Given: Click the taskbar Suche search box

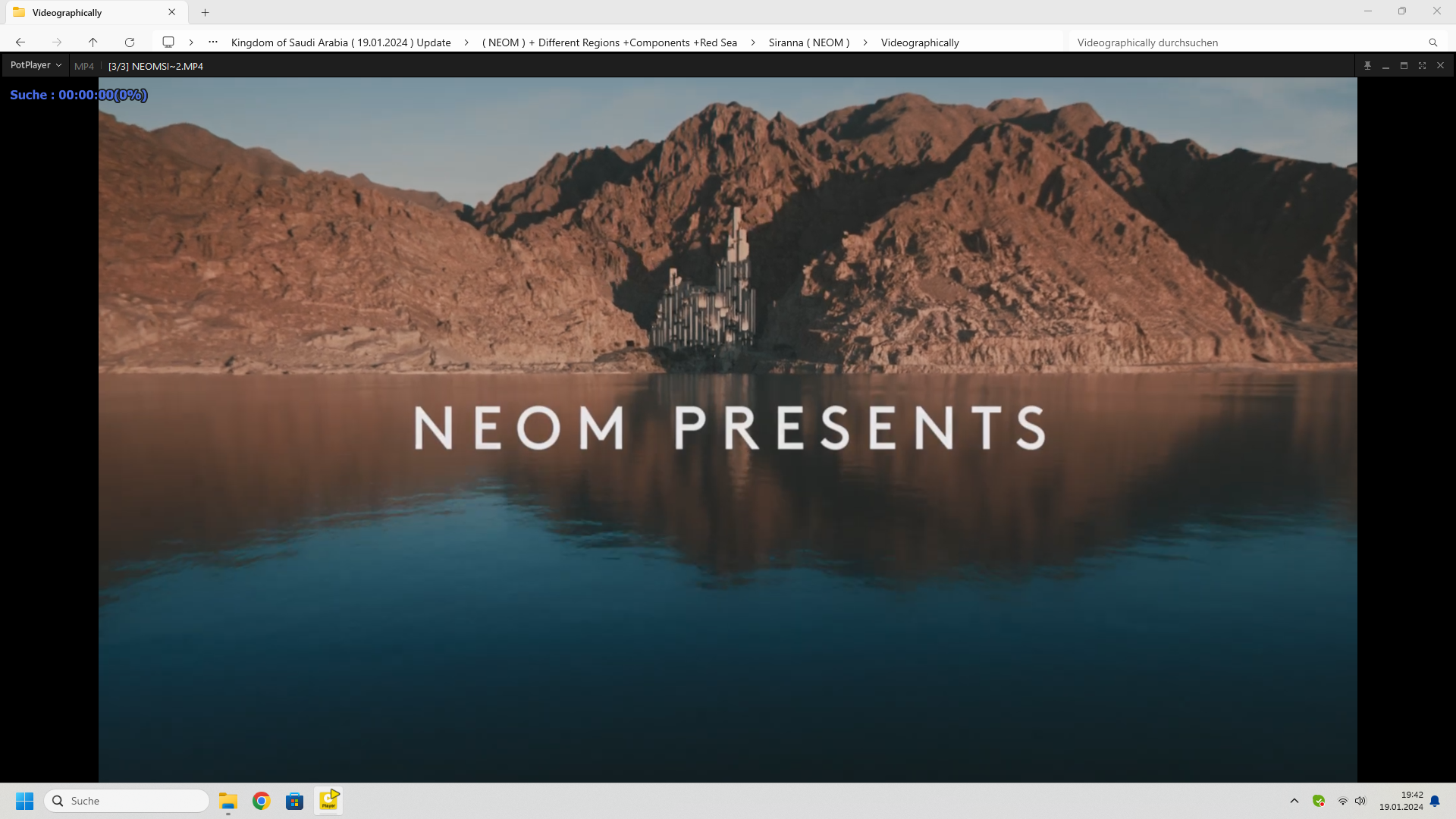Looking at the screenshot, I should (127, 801).
